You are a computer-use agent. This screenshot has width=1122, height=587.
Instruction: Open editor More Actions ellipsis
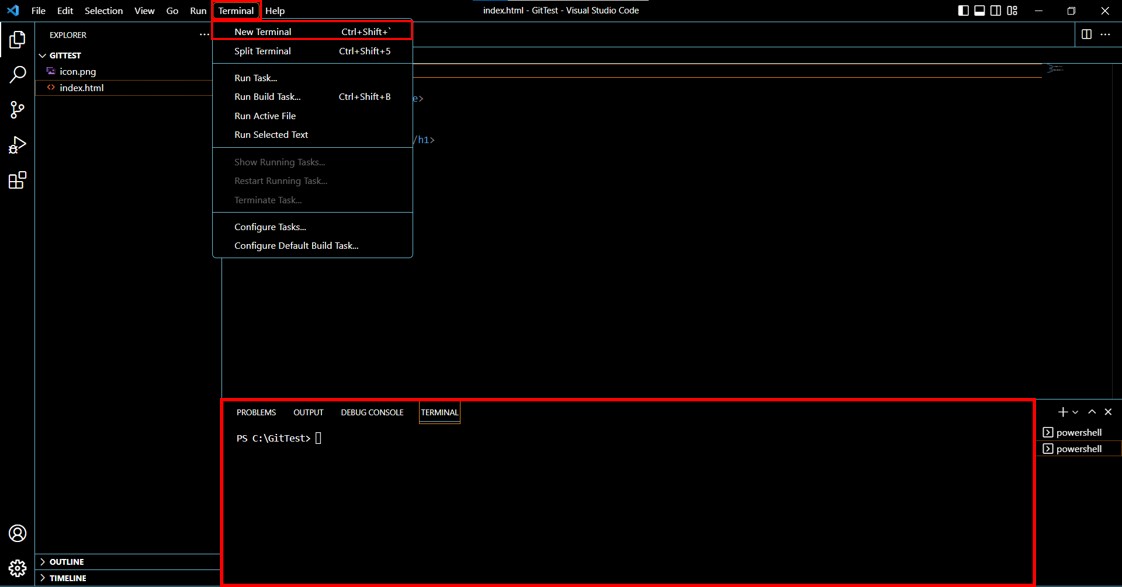[1105, 34]
